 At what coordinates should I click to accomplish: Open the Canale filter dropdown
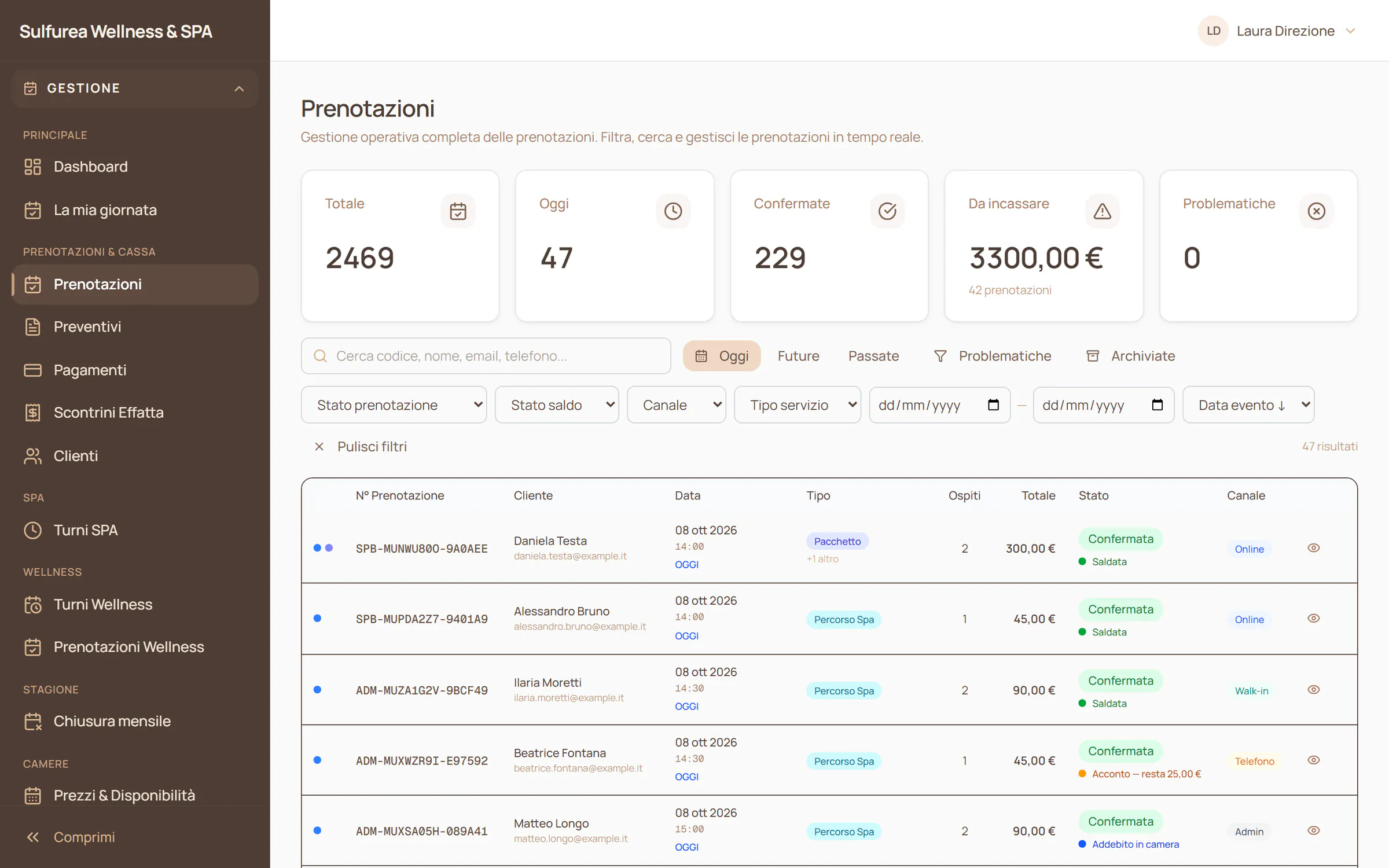tap(676, 405)
